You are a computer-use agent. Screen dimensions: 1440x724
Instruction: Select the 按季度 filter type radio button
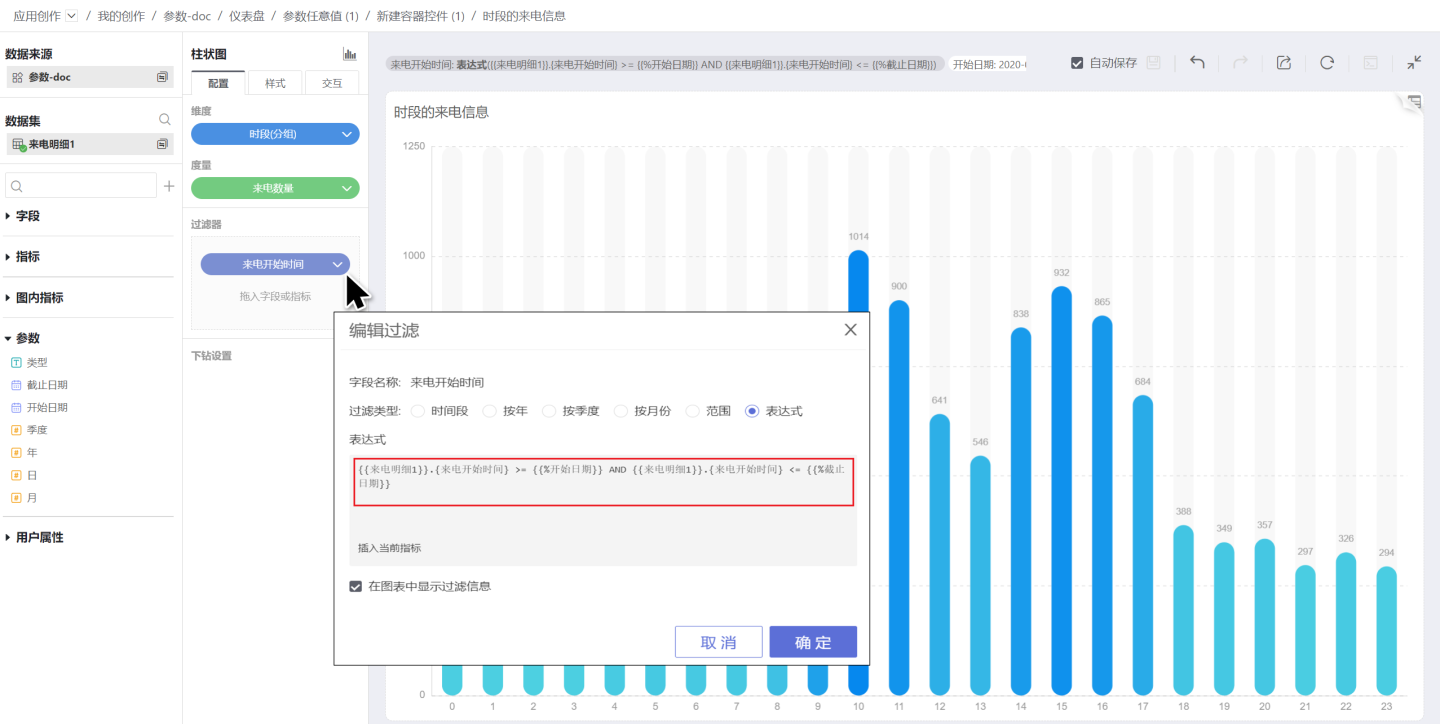coord(549,411)
